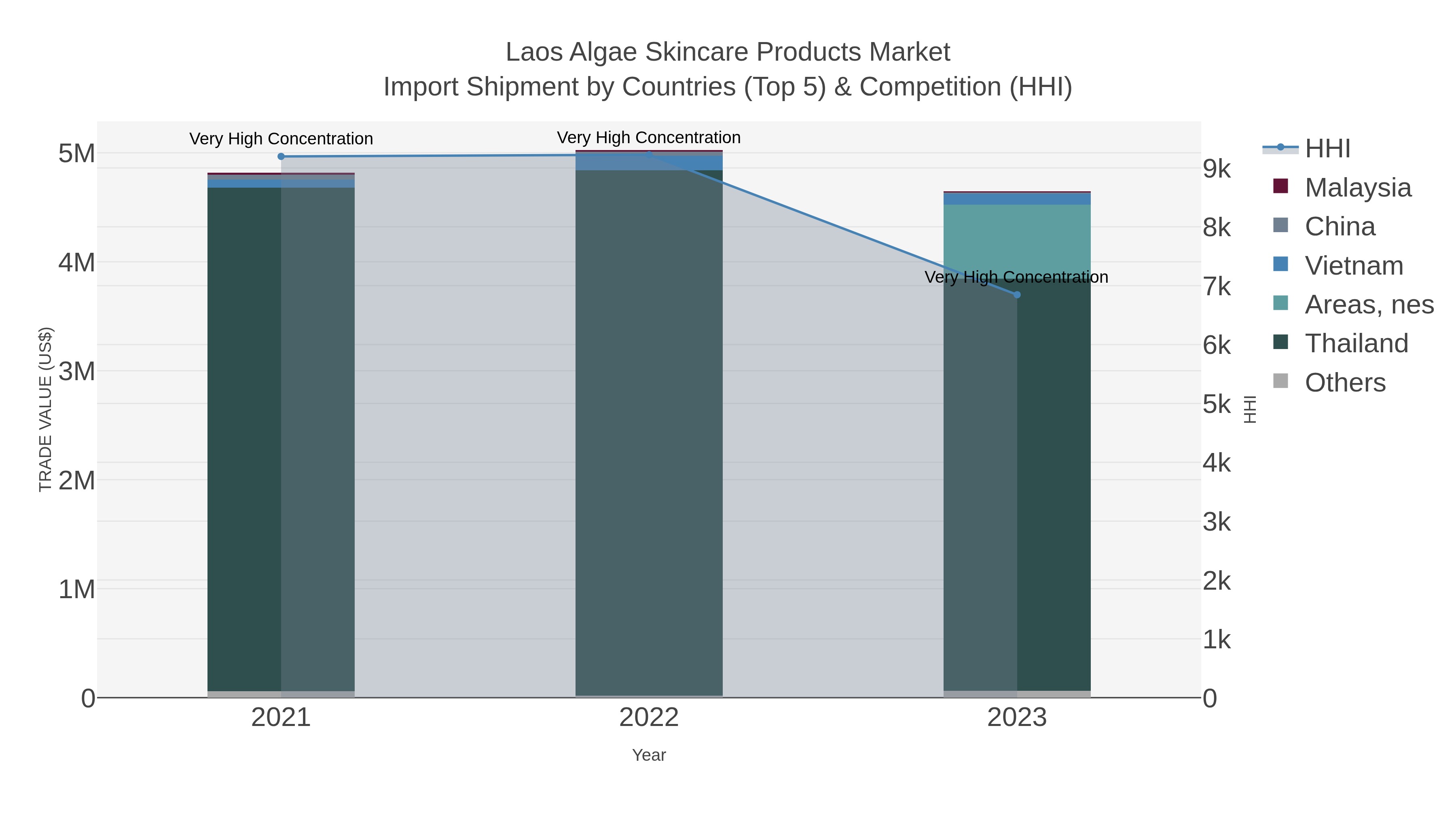The height and width of the screenshot is (819, 1456).
Task: Click the HHI data point for 2021
Action: point(281,157)
